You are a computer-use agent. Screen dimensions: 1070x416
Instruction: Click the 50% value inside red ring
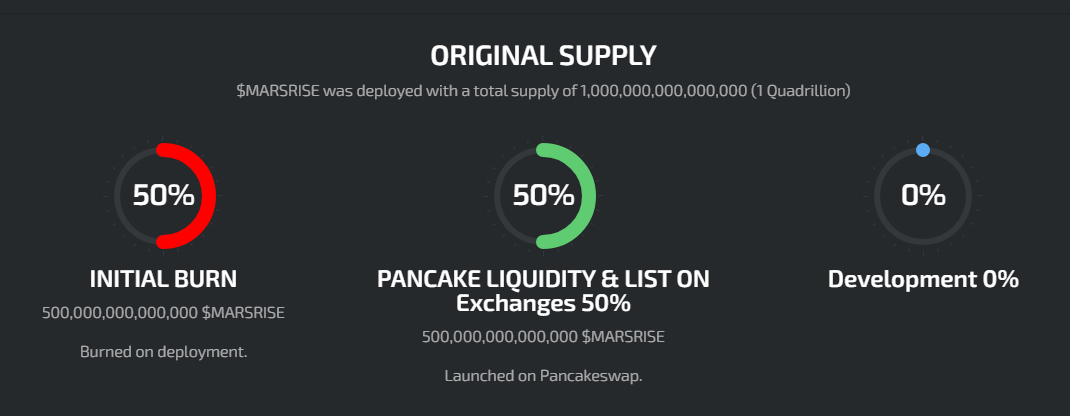coord(164,196)
